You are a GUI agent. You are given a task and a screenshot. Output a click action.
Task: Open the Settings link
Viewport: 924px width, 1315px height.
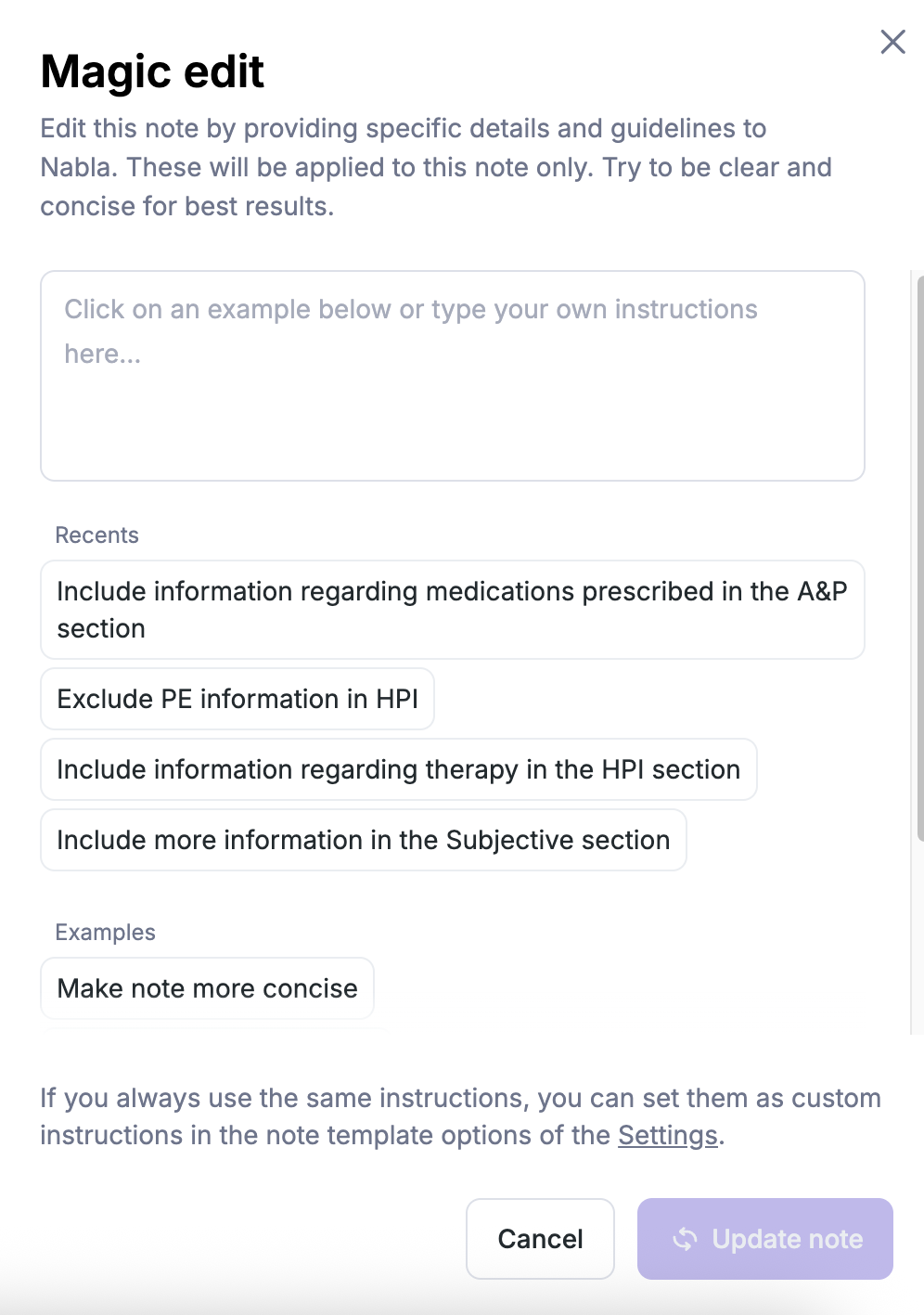(x=668, y=1135)
